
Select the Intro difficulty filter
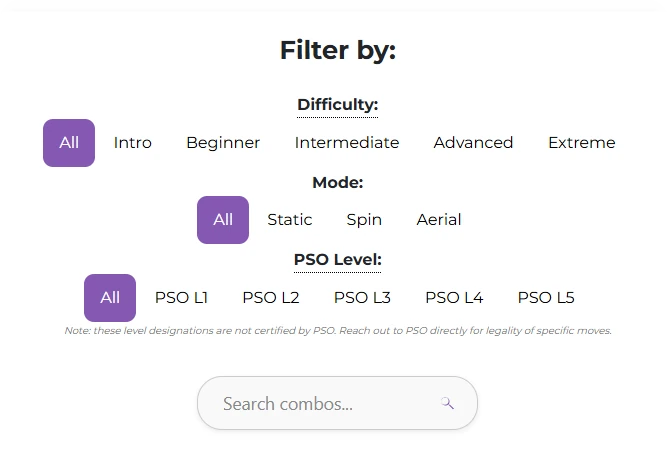pos(133,143)
